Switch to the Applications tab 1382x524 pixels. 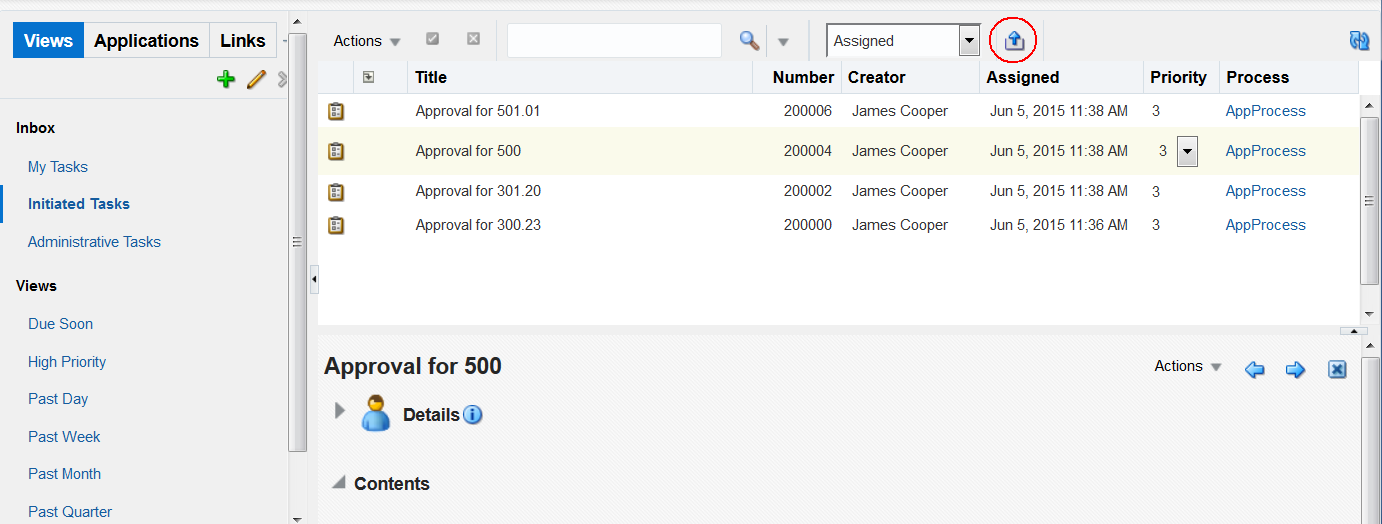[x=146, y=40]
